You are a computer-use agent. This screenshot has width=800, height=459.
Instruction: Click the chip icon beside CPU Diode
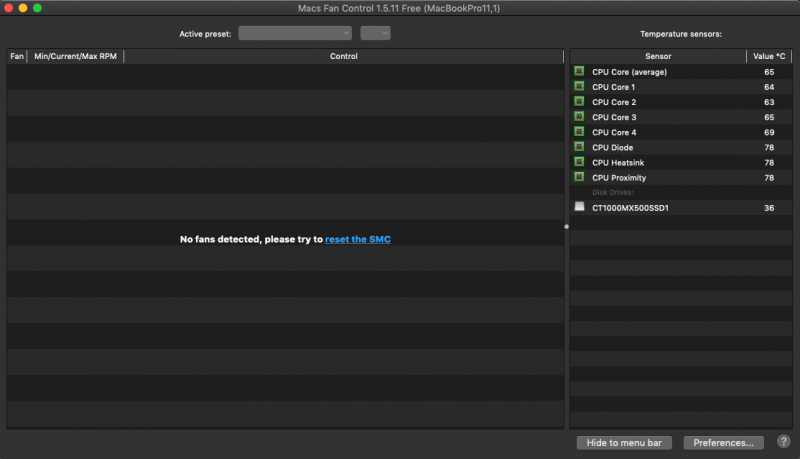[x=579, y=147]
